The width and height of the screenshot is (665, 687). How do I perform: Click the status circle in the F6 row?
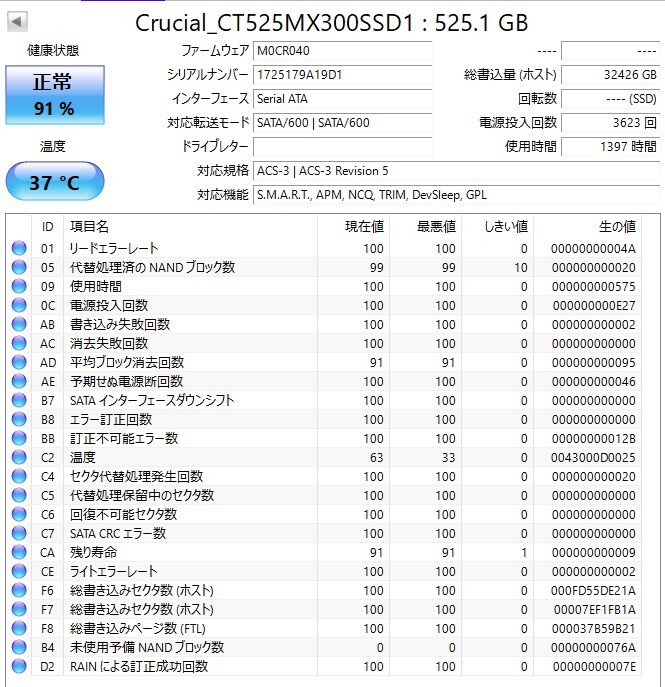point(19,591)
